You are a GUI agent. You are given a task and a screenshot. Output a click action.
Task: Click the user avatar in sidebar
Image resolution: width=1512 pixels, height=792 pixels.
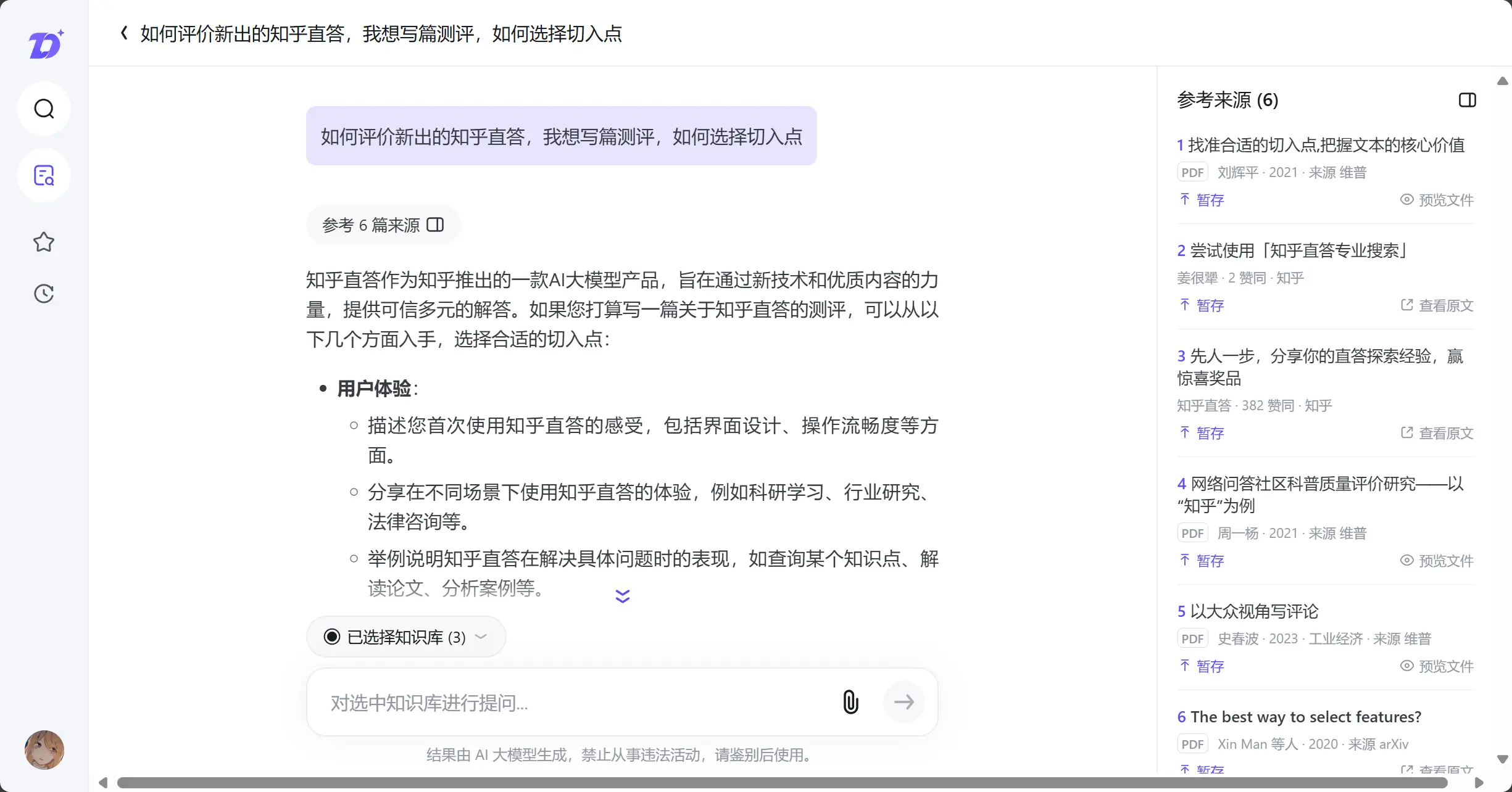click(x=44, y=749)
